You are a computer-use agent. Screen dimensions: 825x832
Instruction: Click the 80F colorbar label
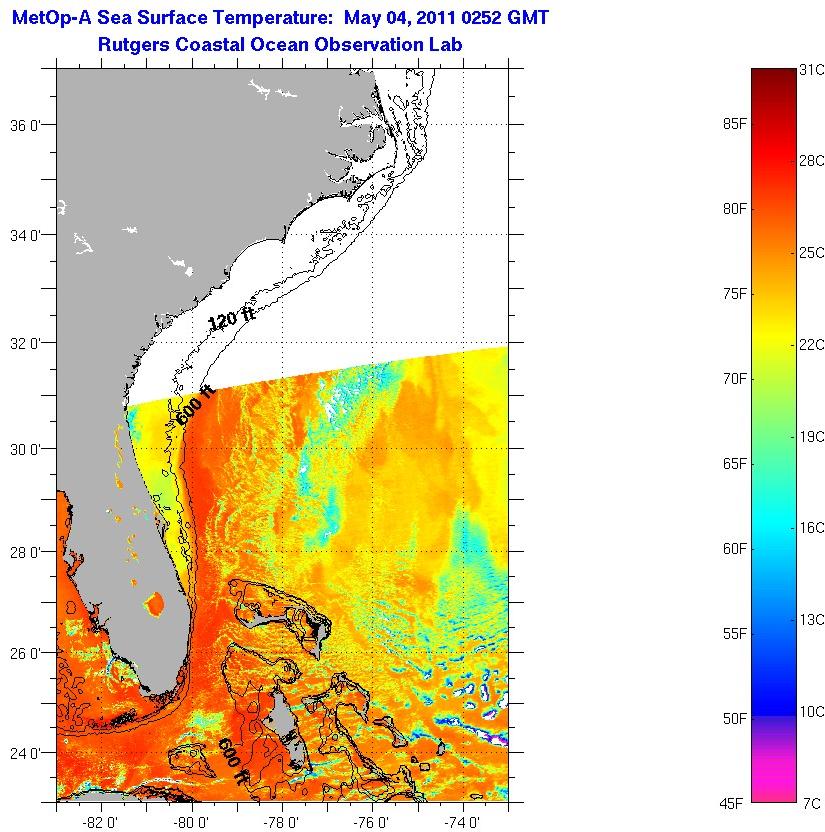coord(734,209)
